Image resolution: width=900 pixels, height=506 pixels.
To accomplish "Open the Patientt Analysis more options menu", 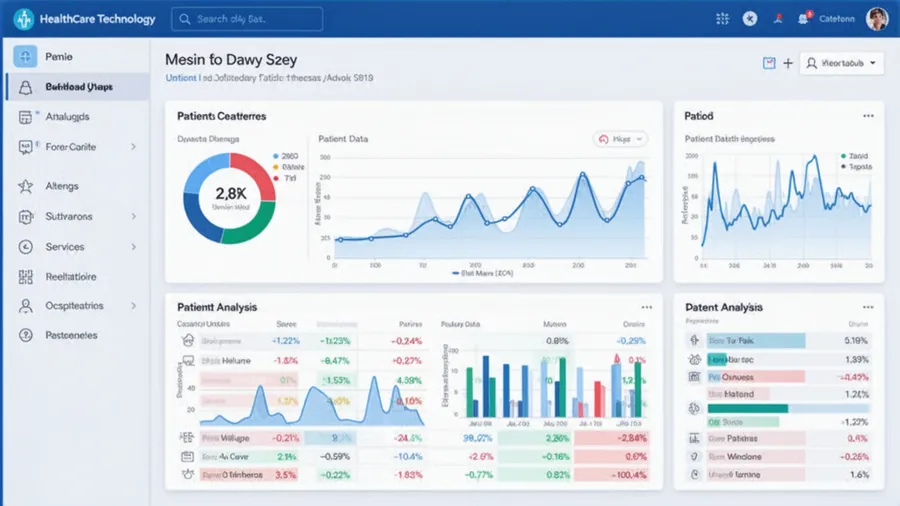I will pos(647,308).
